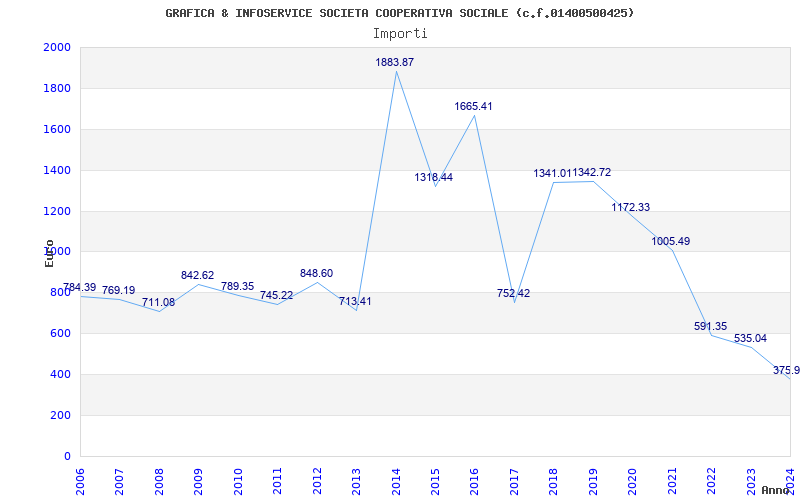Screen dimensions: 800x500
Task: Click the 600 y-axis tick label
Action: [61, 333]
